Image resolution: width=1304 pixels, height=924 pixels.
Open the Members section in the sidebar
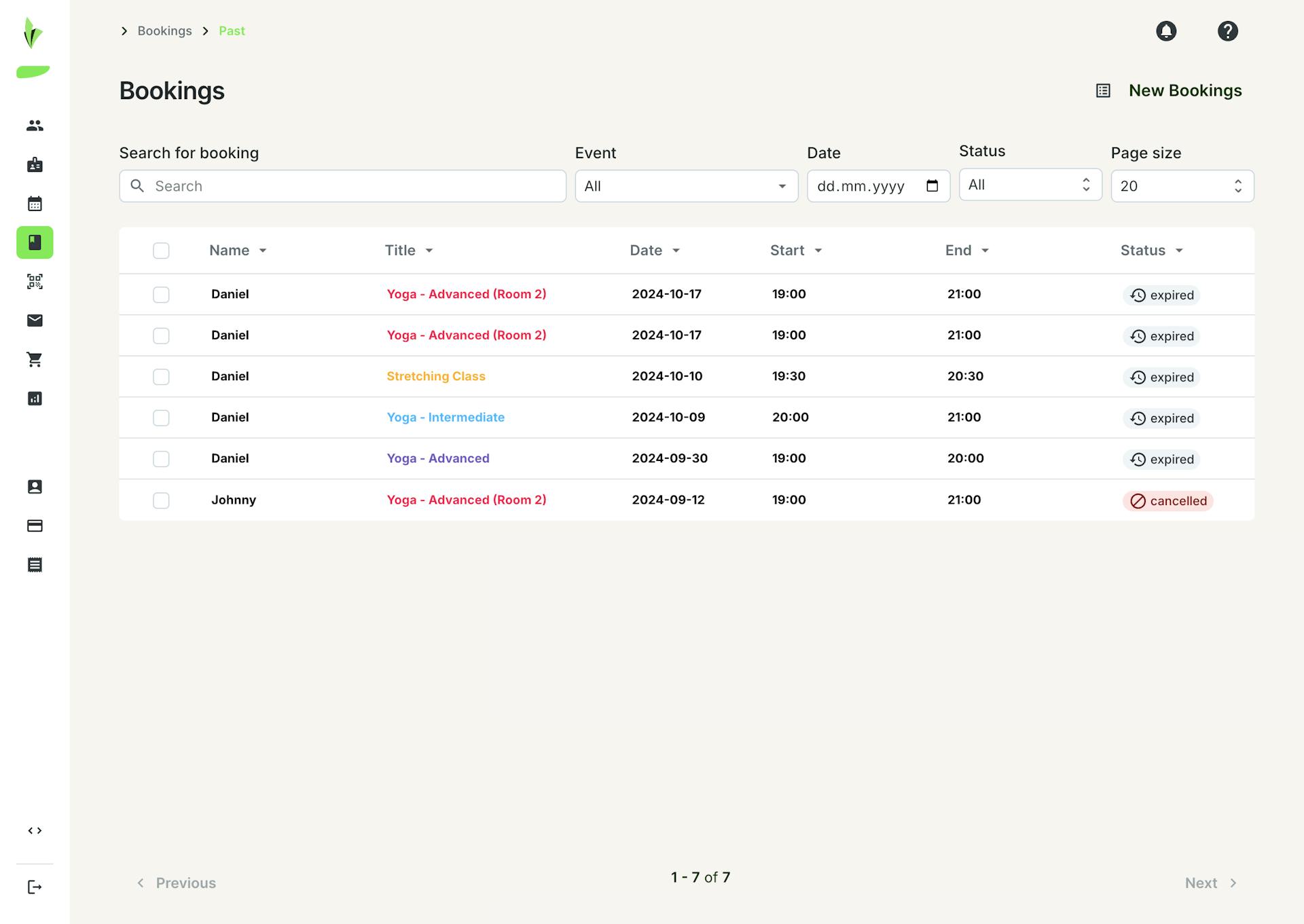click(34, 125)
